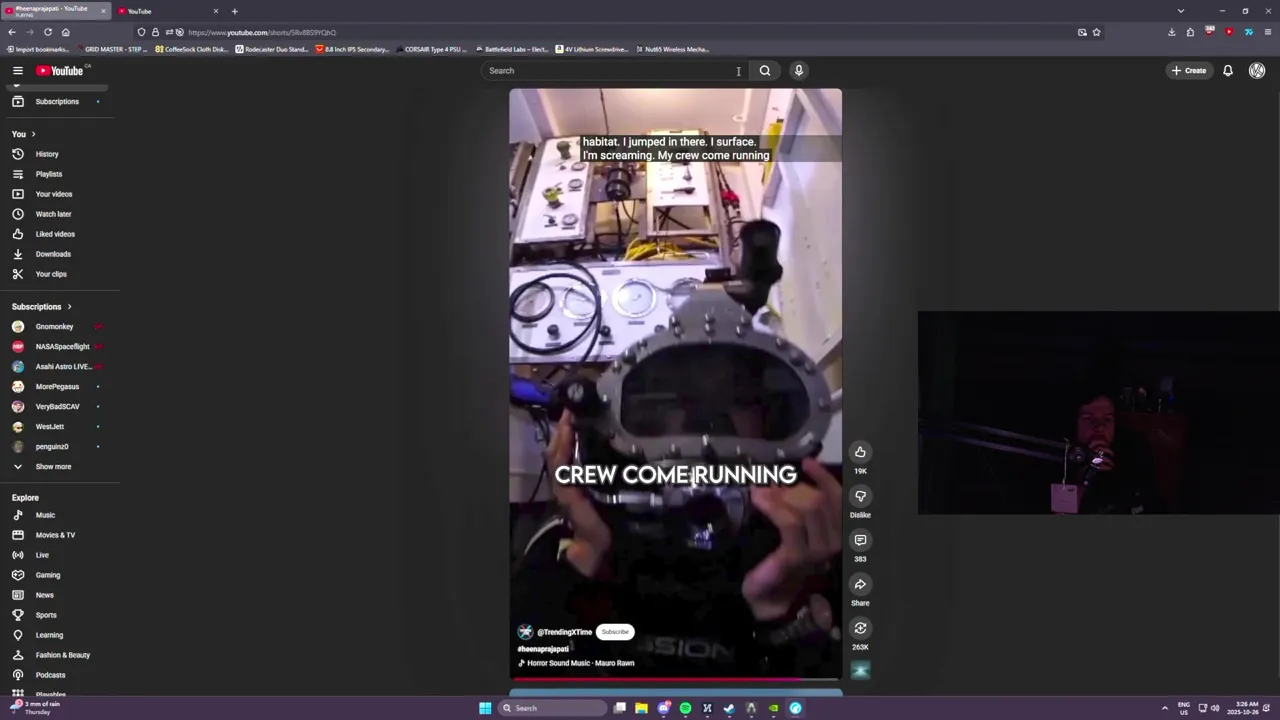The width and height of the screenshot is (1280, 720).
Task: Bookmark this page with the star icon
Action: 1096,32
